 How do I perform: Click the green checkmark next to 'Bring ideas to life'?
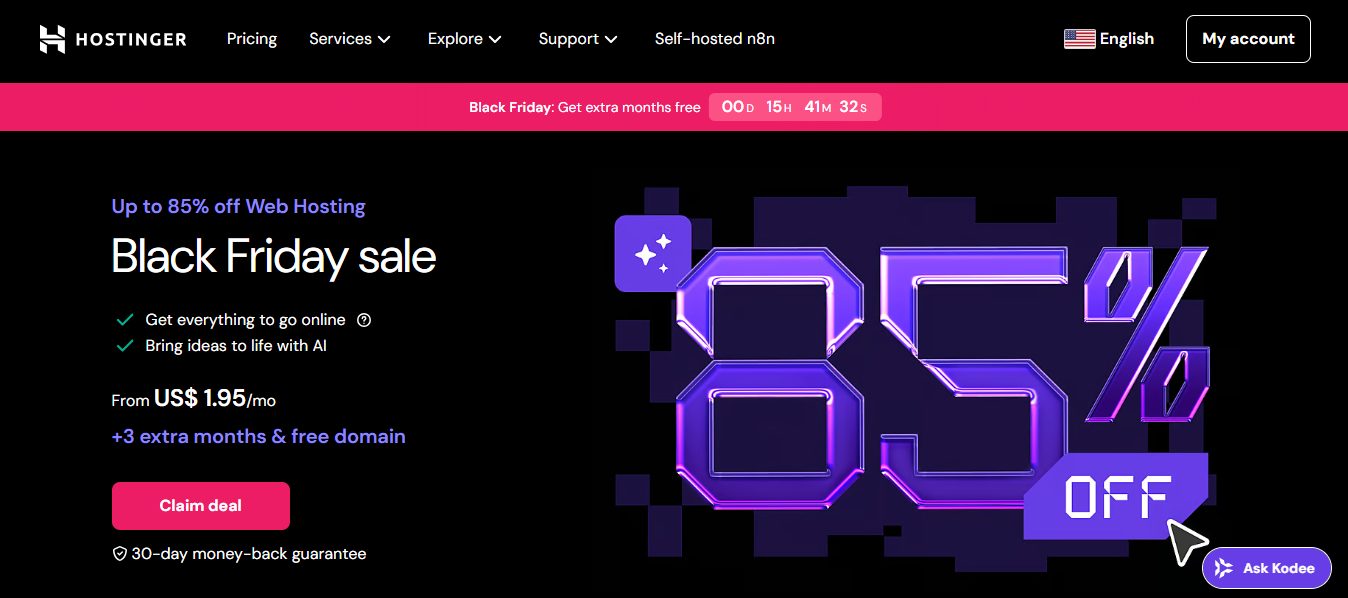click(125, 346)
